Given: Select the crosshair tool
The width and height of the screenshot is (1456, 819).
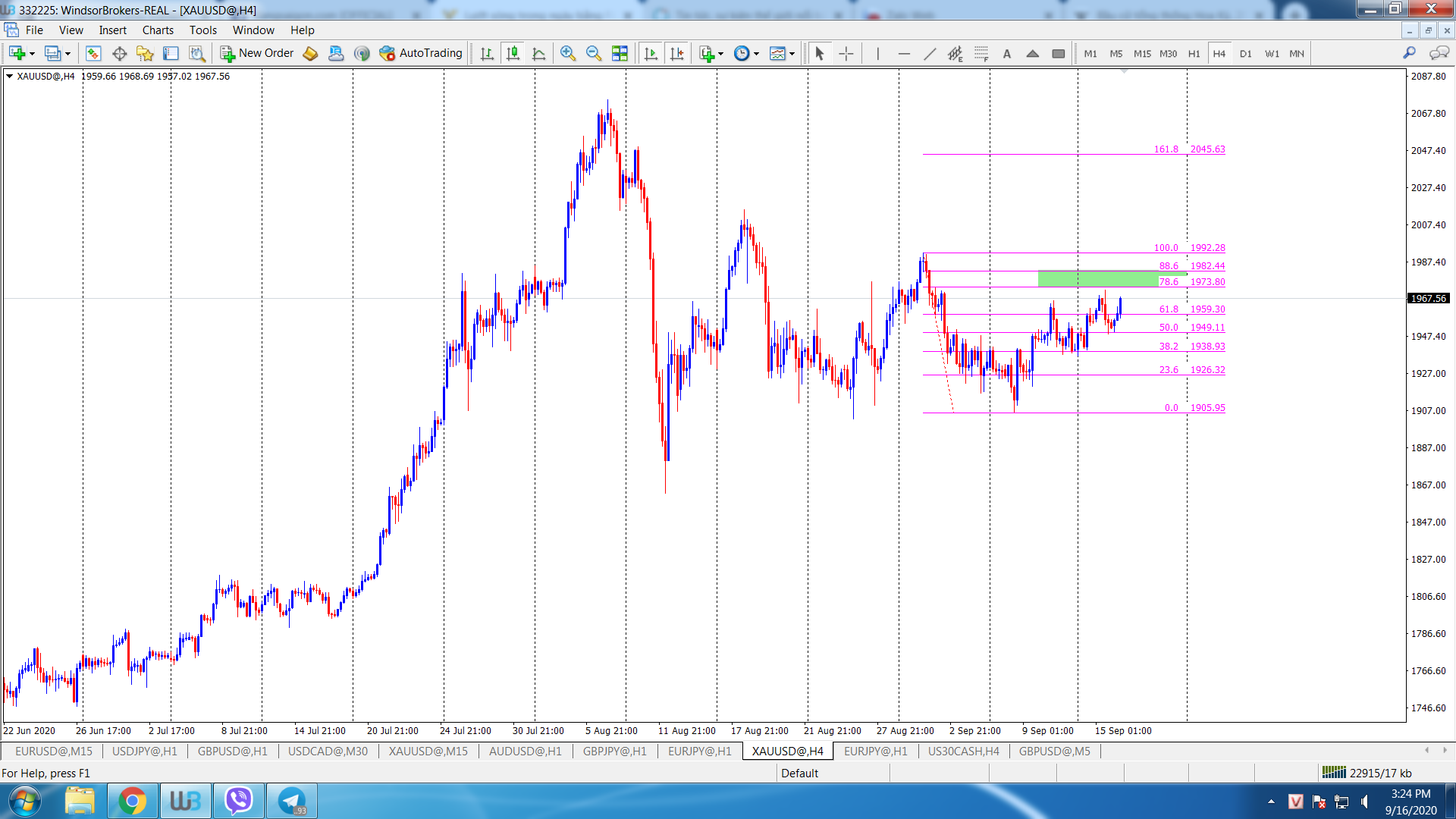Looking at the screenshot, I should click(846, 53).
